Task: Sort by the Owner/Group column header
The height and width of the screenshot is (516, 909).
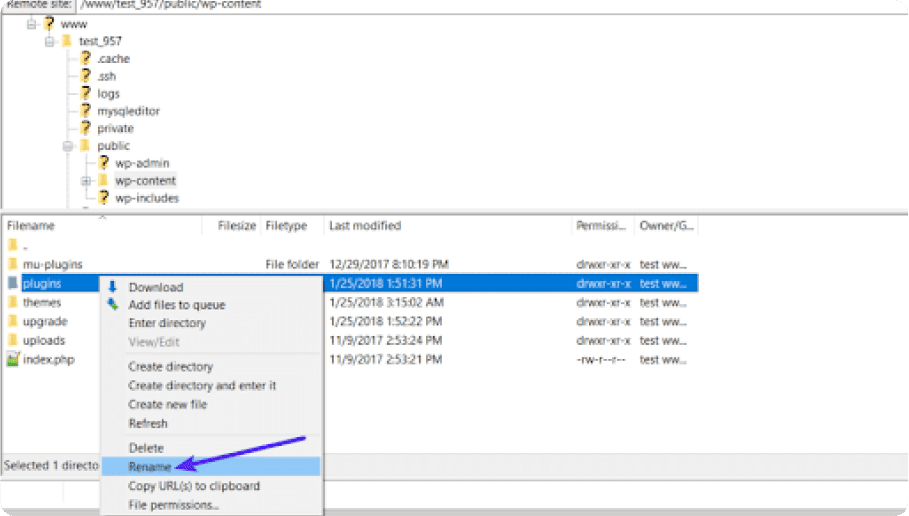Action: [666, 226]
